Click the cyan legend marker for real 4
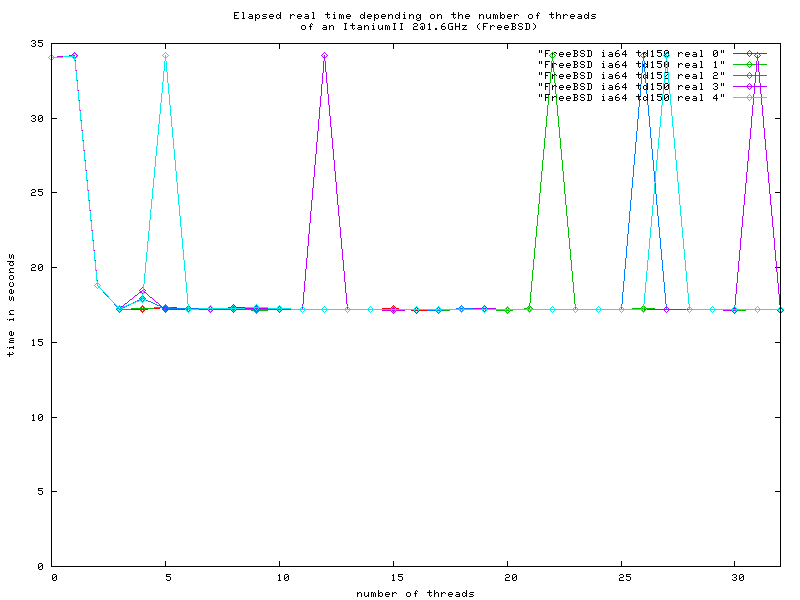 click(749, 97)
